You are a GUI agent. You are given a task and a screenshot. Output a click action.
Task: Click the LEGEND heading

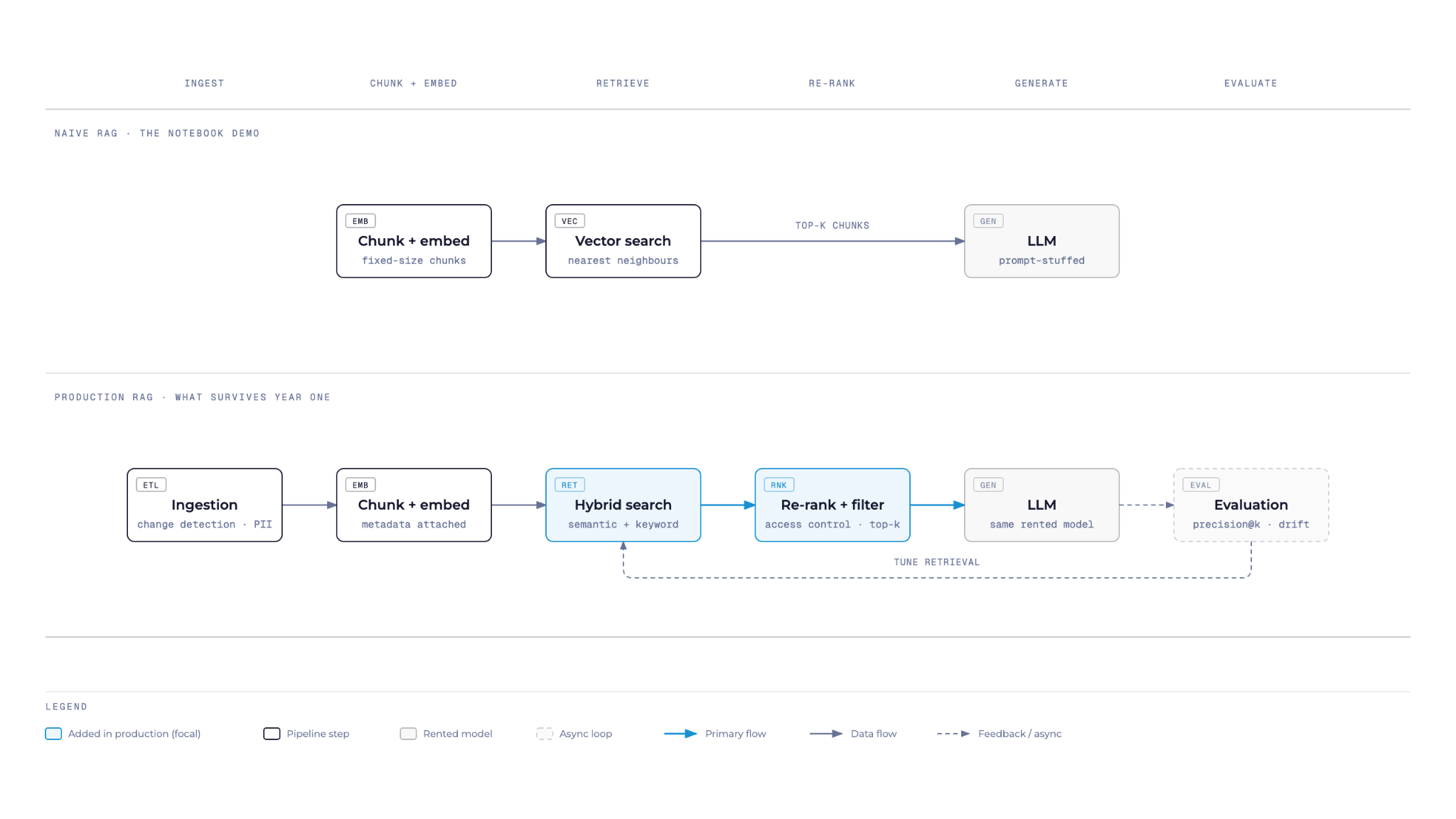click(66, 707)
